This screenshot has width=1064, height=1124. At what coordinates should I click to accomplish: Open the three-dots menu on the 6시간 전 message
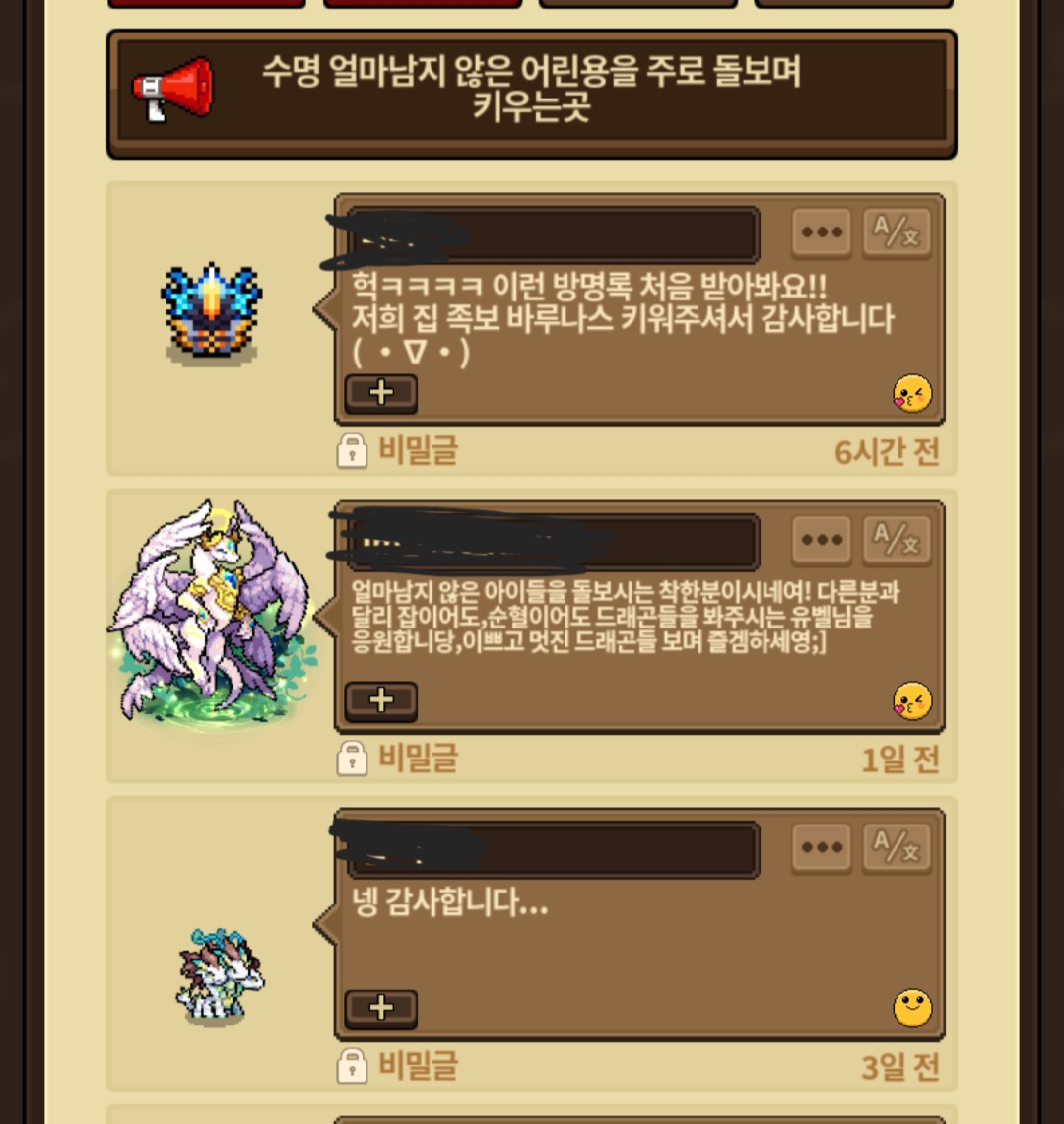(x=822, y=232)
